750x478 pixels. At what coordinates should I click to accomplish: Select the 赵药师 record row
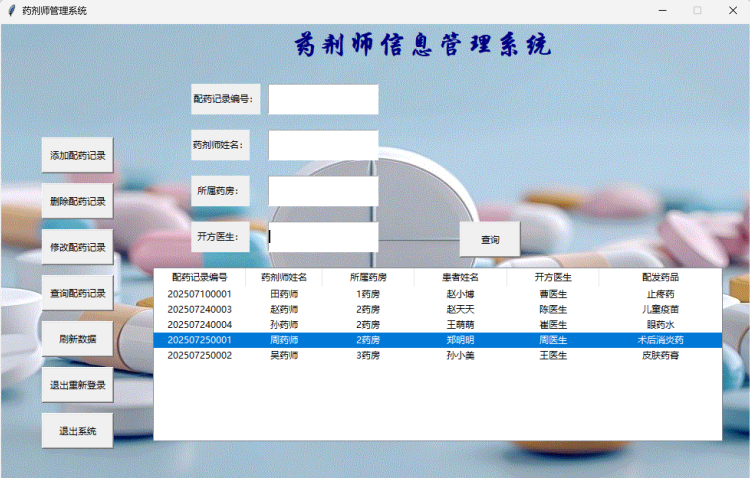click(x=284, y=310)
